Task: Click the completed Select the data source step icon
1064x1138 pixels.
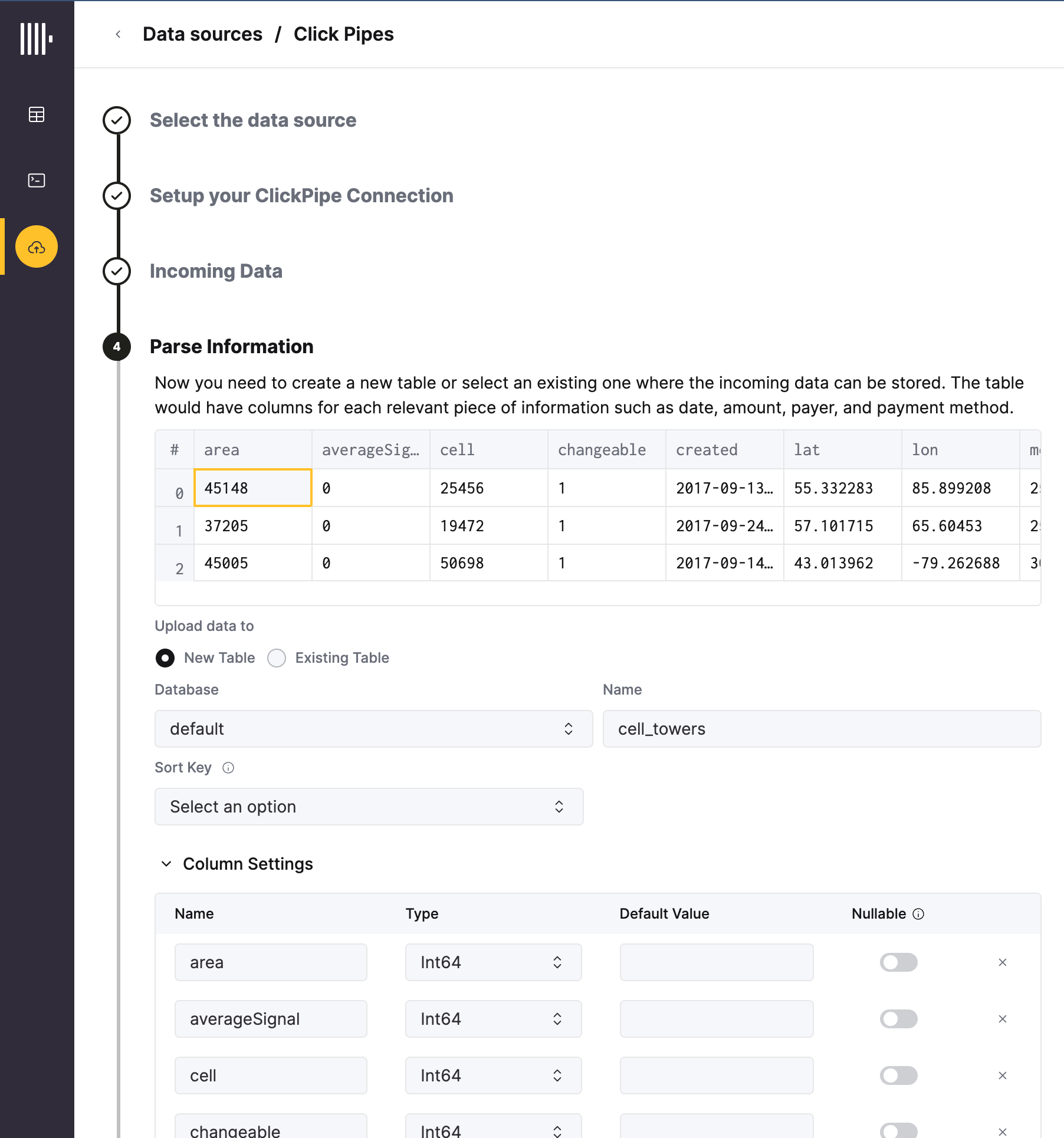Action: coord(117,120)
